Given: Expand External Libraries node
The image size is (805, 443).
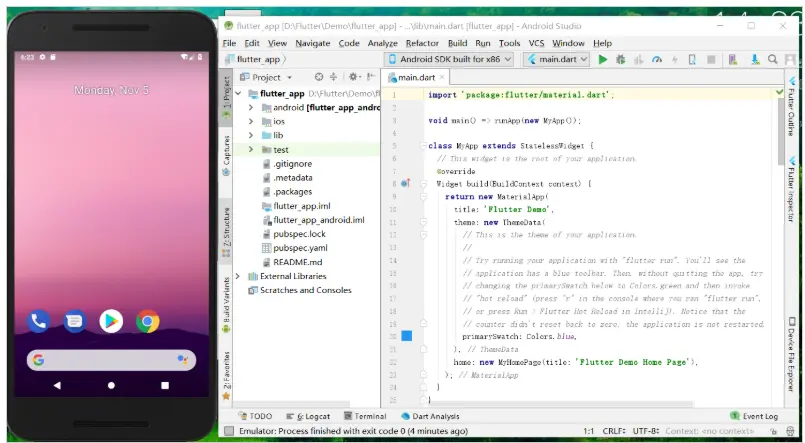Looking at the screenshot, I should pyautogui.click(x=238, y=276).
